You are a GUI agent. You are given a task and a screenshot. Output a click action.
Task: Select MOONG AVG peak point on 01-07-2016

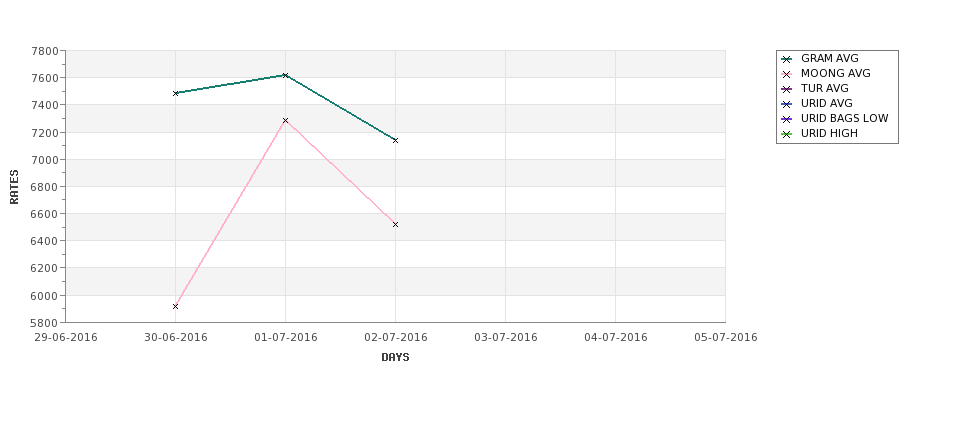click(x=285, y=121)
